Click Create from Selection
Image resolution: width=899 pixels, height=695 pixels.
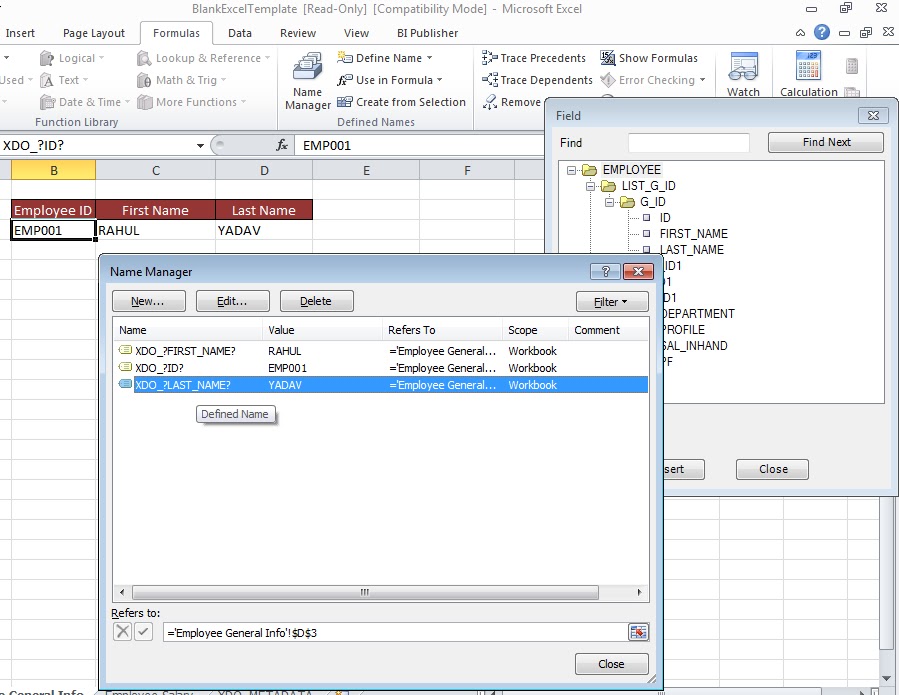click(401, 102)
